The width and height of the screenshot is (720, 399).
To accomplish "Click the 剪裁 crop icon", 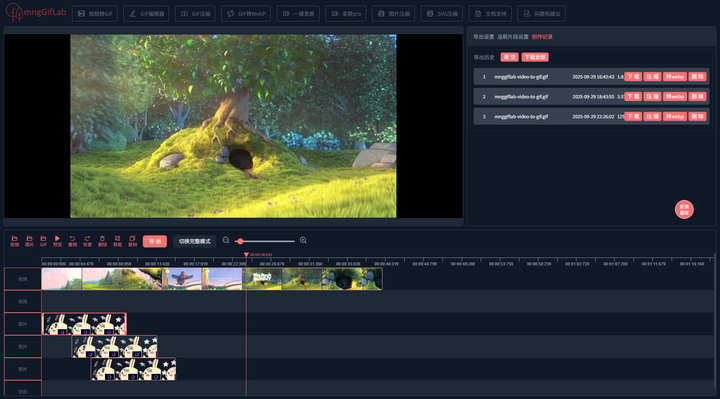I will click(118, 241).
